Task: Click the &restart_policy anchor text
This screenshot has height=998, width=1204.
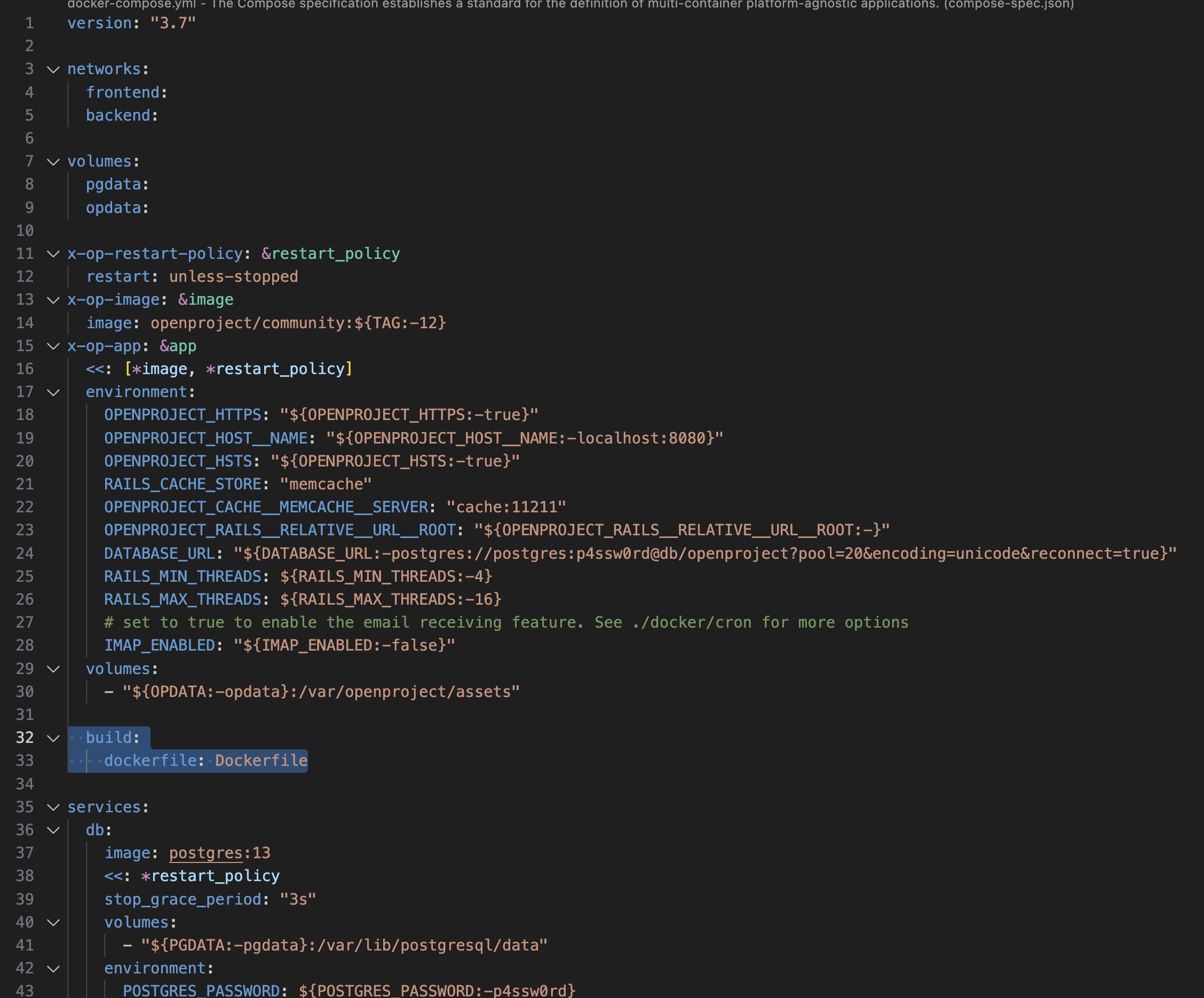Action: (330, 254)
